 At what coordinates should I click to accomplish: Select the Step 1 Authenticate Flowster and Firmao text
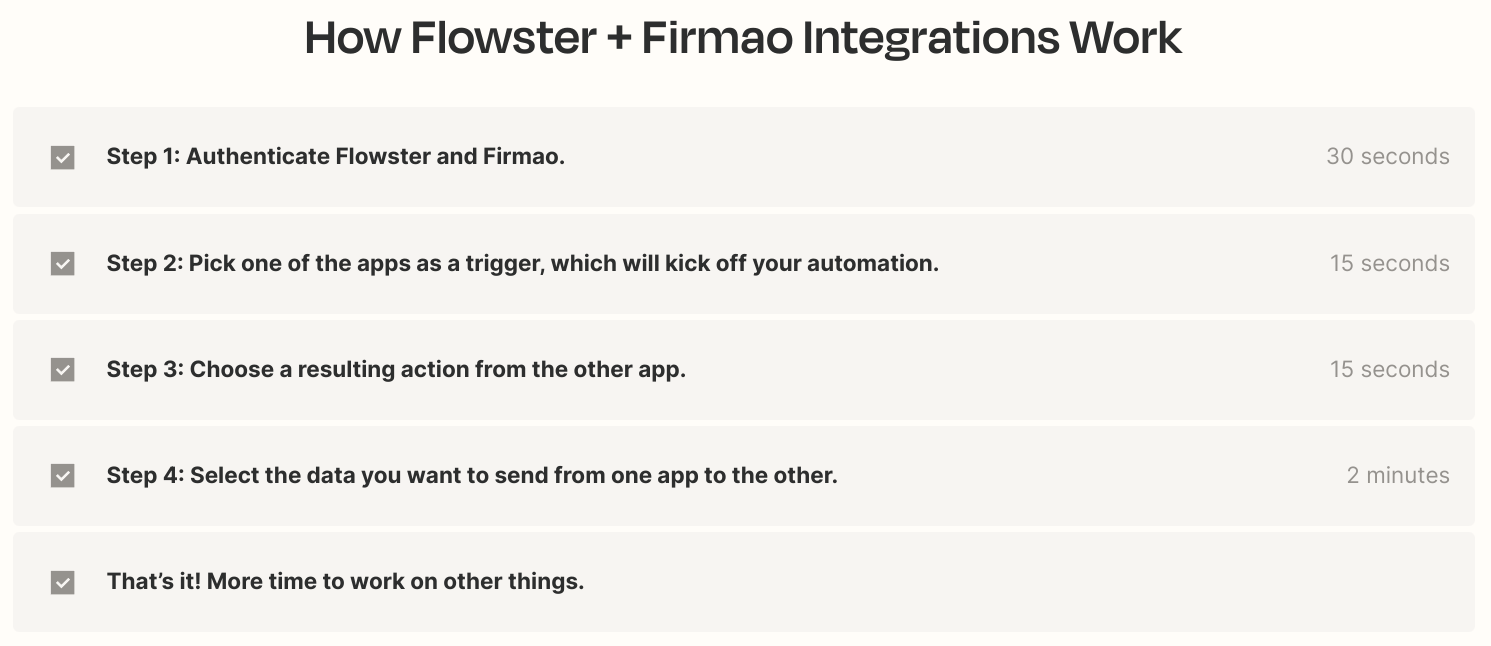pos(336,157)
